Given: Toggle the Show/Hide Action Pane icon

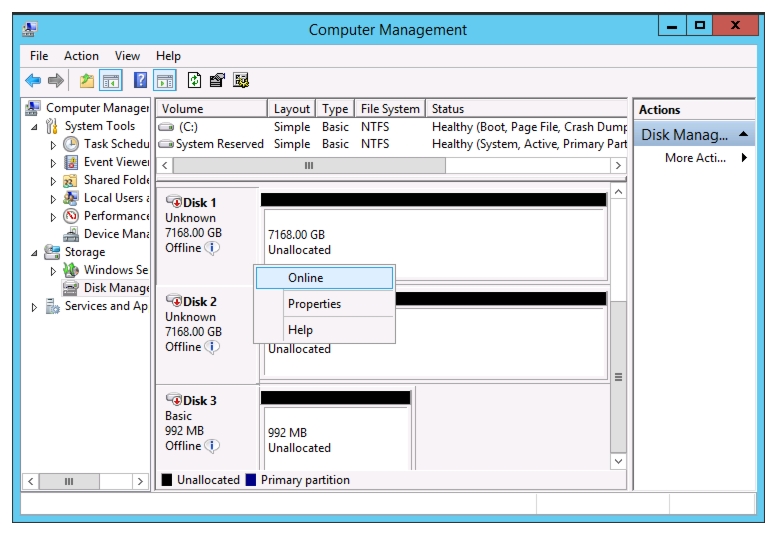Looking at the screenshot, I should coord(165,80).
